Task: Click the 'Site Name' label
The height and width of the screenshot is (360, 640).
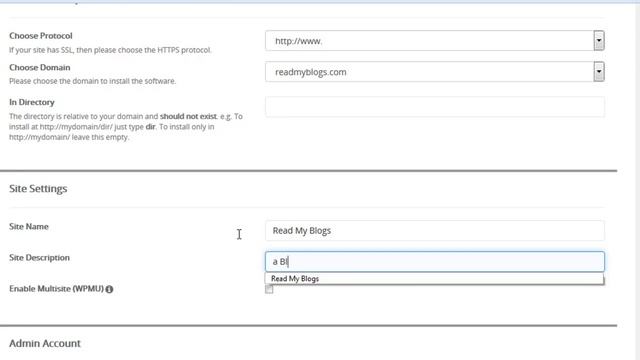Action: point(29,227)
